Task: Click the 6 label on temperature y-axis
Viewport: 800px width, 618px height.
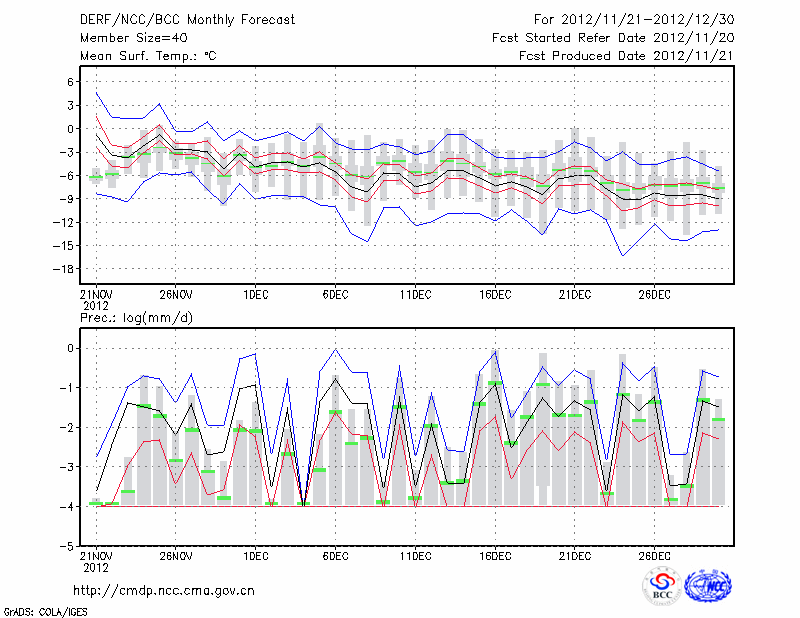Action: pyautogui.click(x=71, y=81)
